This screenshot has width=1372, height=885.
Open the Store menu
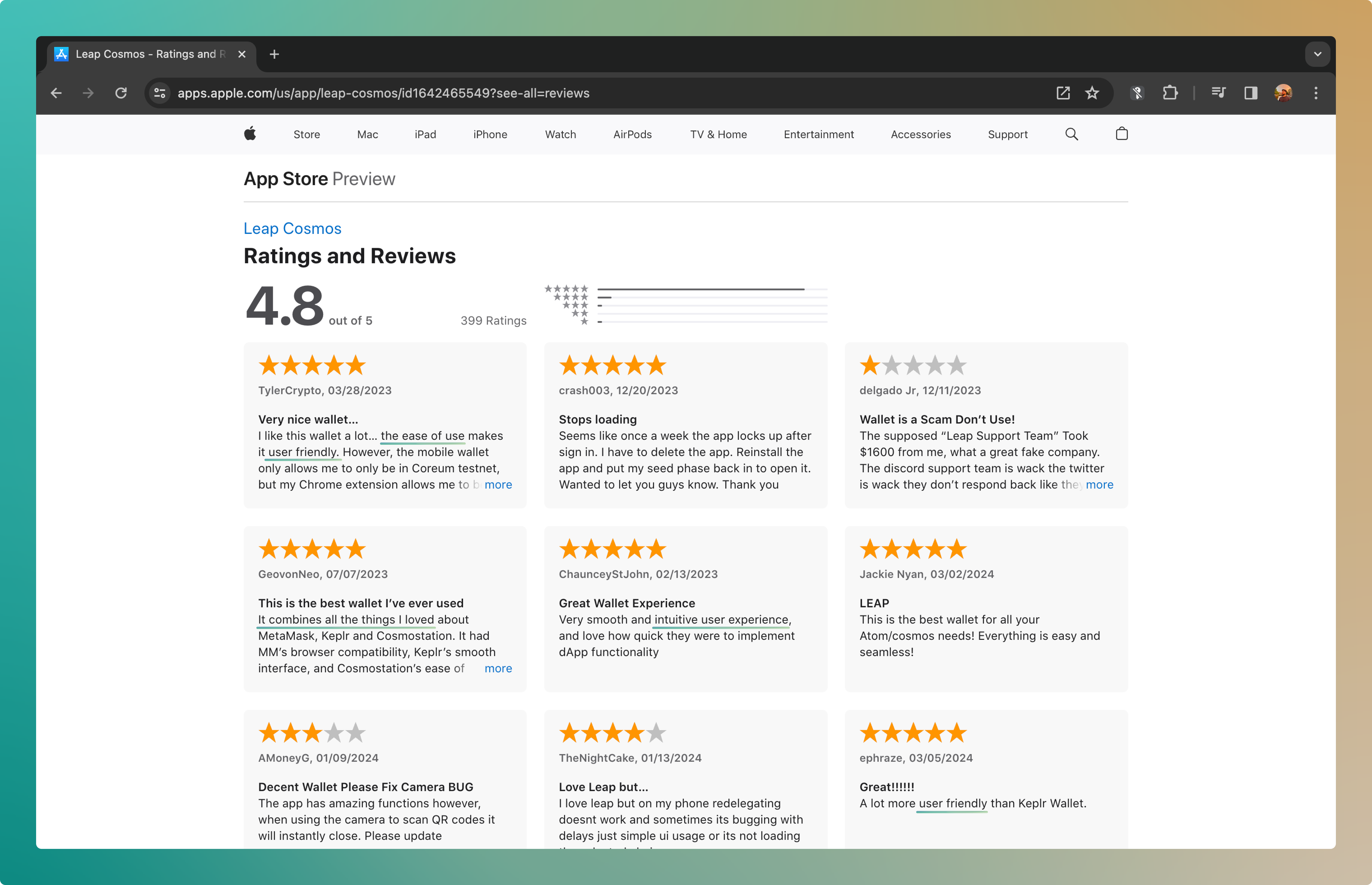click(307, 135)
